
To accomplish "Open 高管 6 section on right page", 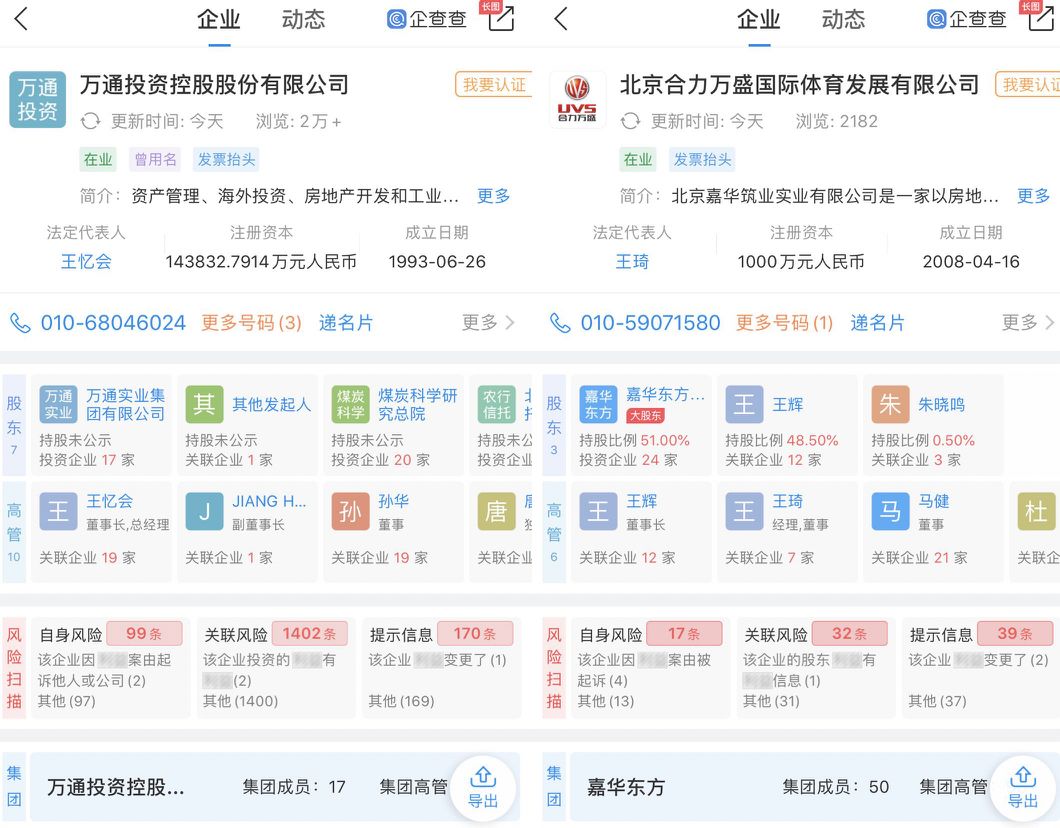I will pos(554,532).
